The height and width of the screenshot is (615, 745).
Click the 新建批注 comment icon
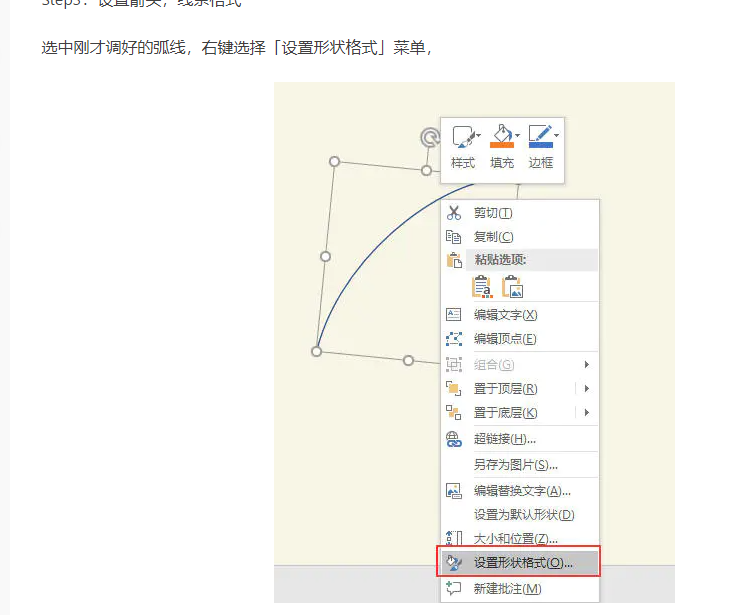tap(454, 589)
